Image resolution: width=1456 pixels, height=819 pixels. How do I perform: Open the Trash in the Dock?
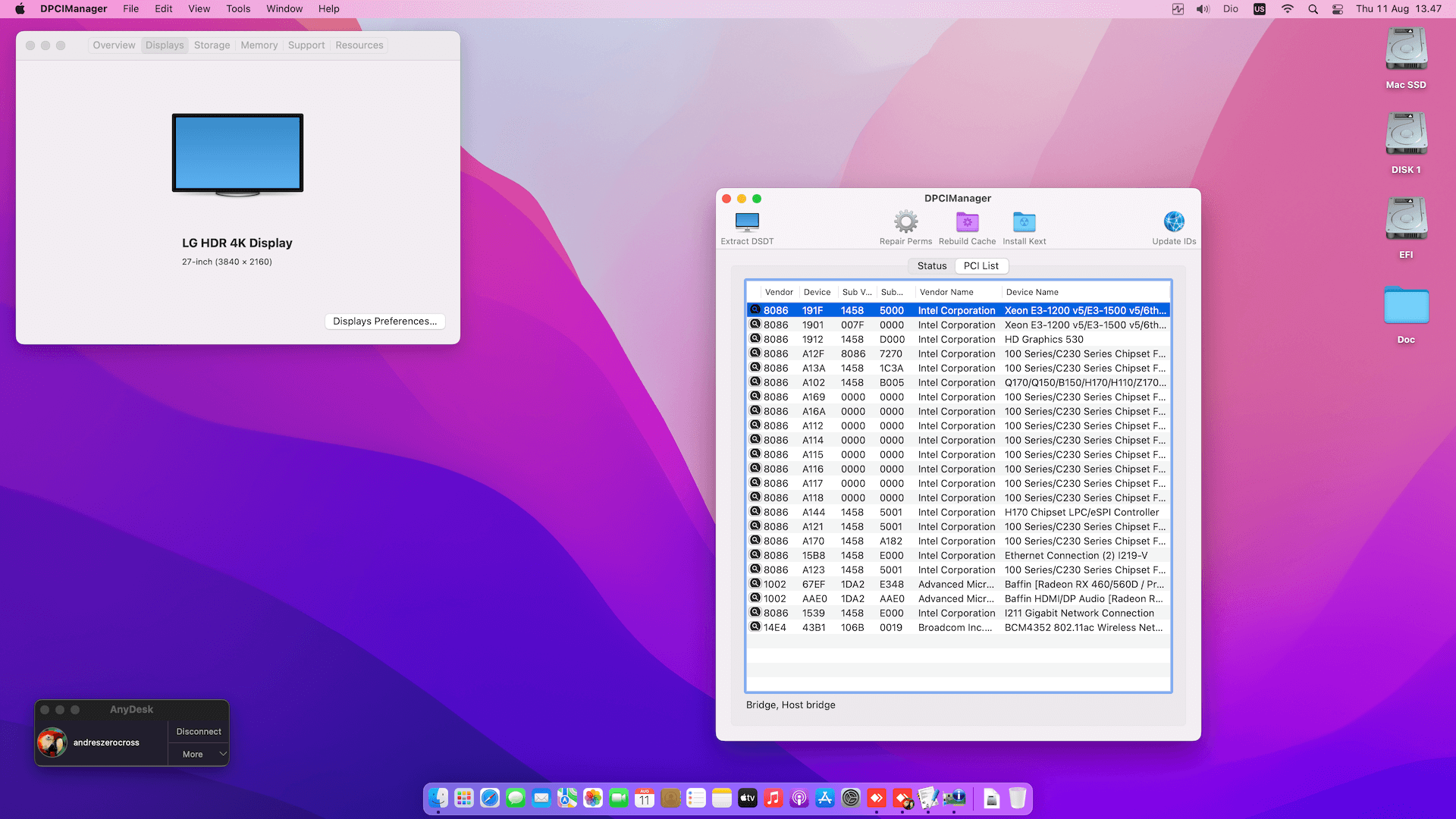point(1018,798)
